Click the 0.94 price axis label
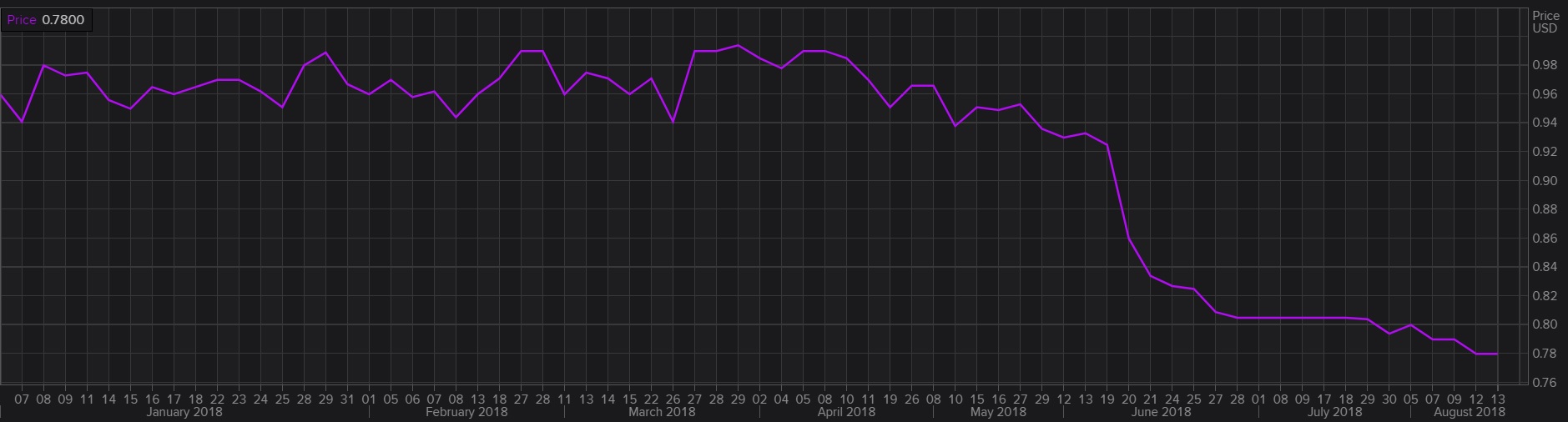 [1545, 123]
